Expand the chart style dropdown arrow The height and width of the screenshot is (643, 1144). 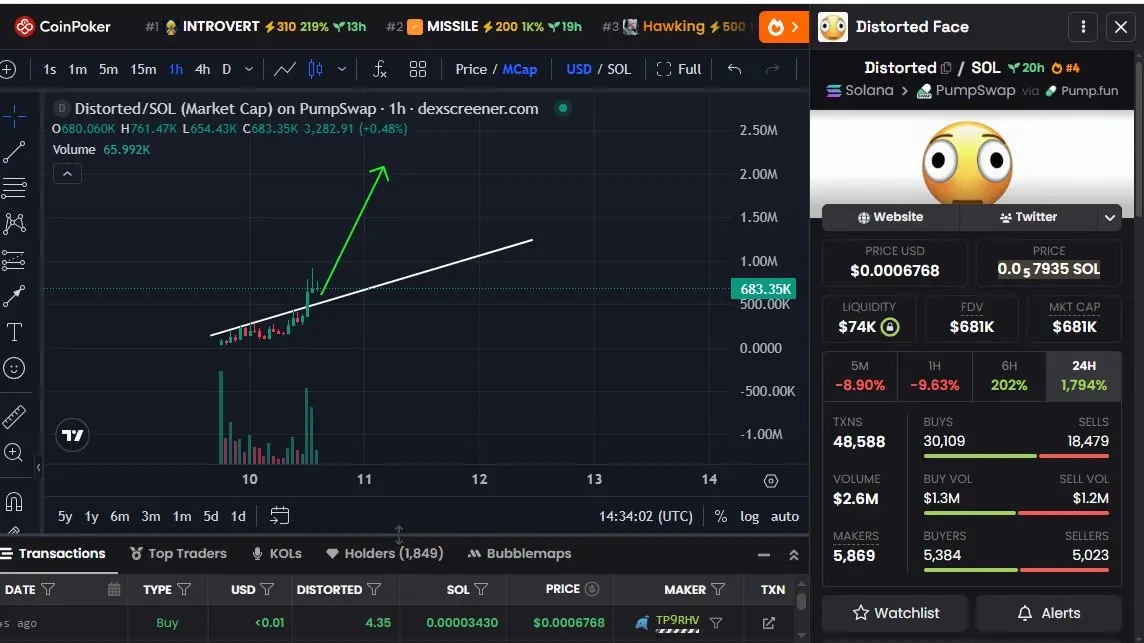pyautogui.click(x=341, y=69)
